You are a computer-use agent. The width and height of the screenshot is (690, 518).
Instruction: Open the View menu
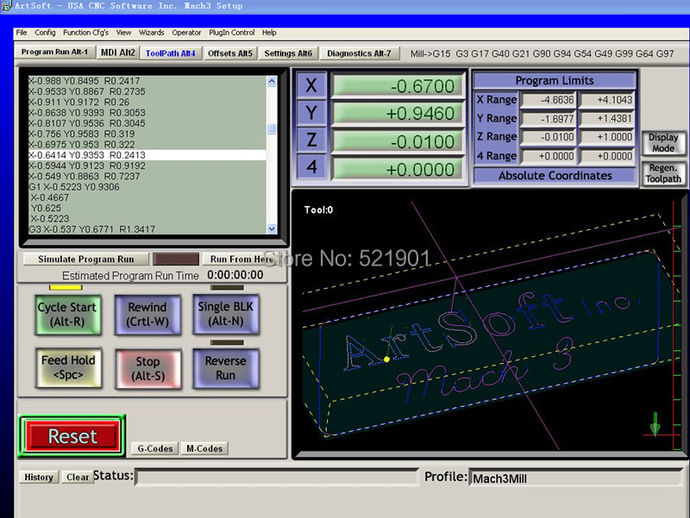pyautogui.click(x=124, y=33)
